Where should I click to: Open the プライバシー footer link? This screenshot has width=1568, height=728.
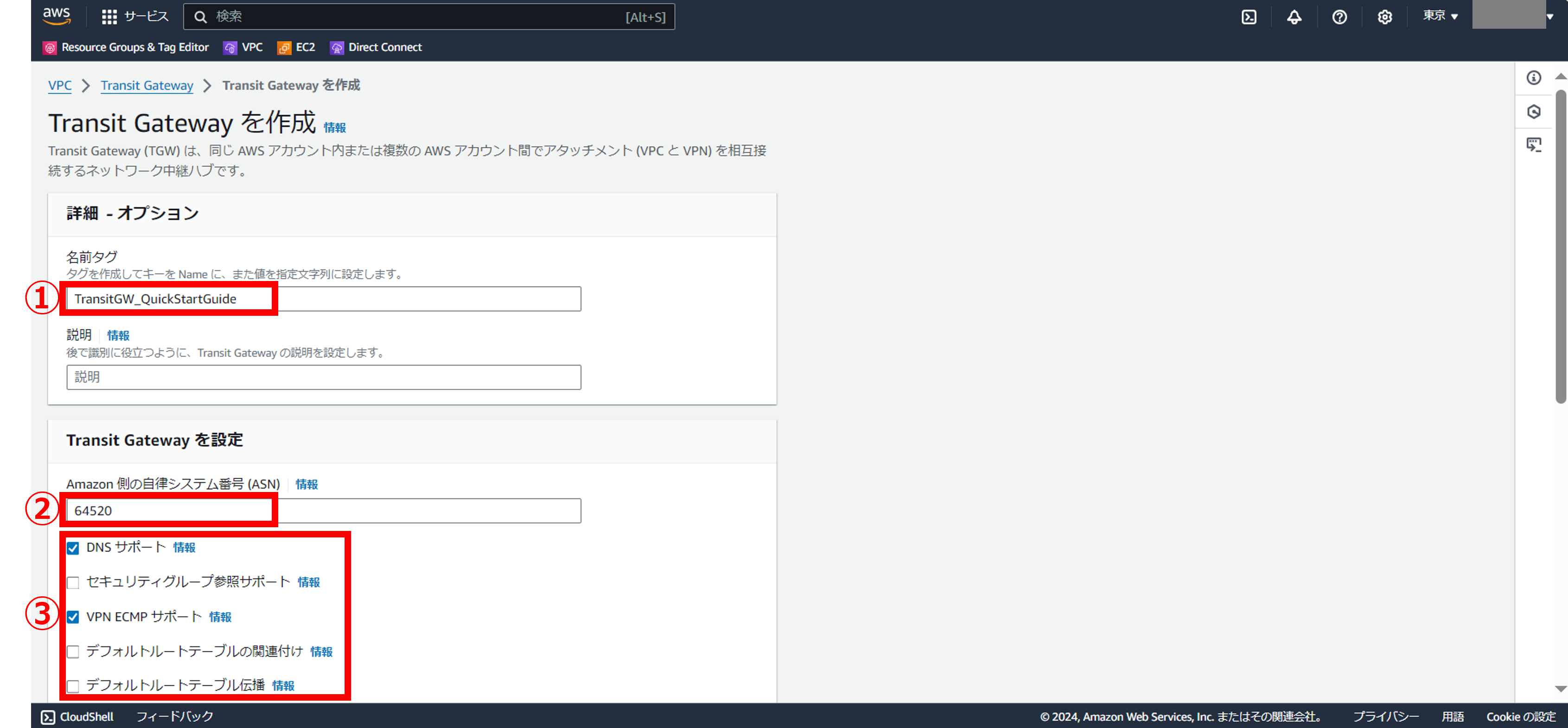[x=1385, y=716]
